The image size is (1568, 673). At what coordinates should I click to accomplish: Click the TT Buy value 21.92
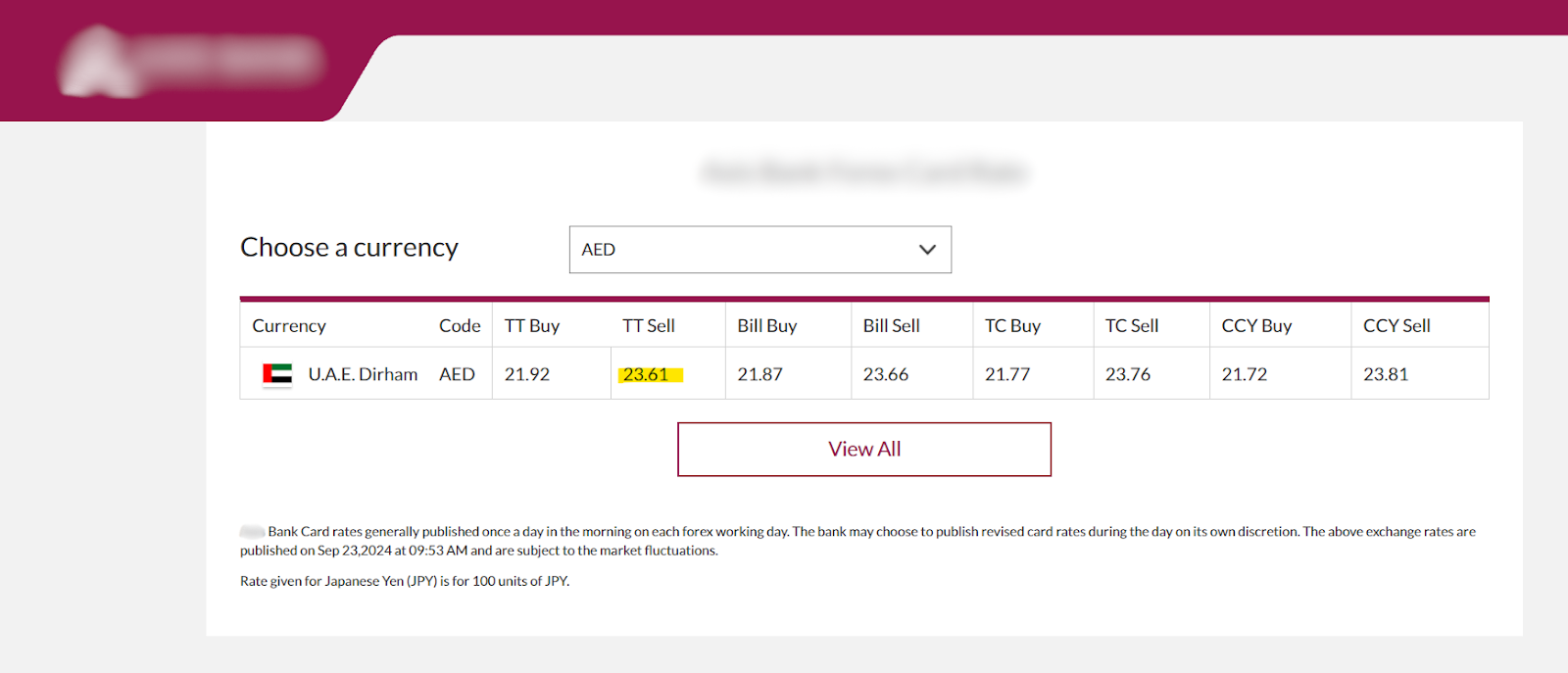(x=527, y=374)
